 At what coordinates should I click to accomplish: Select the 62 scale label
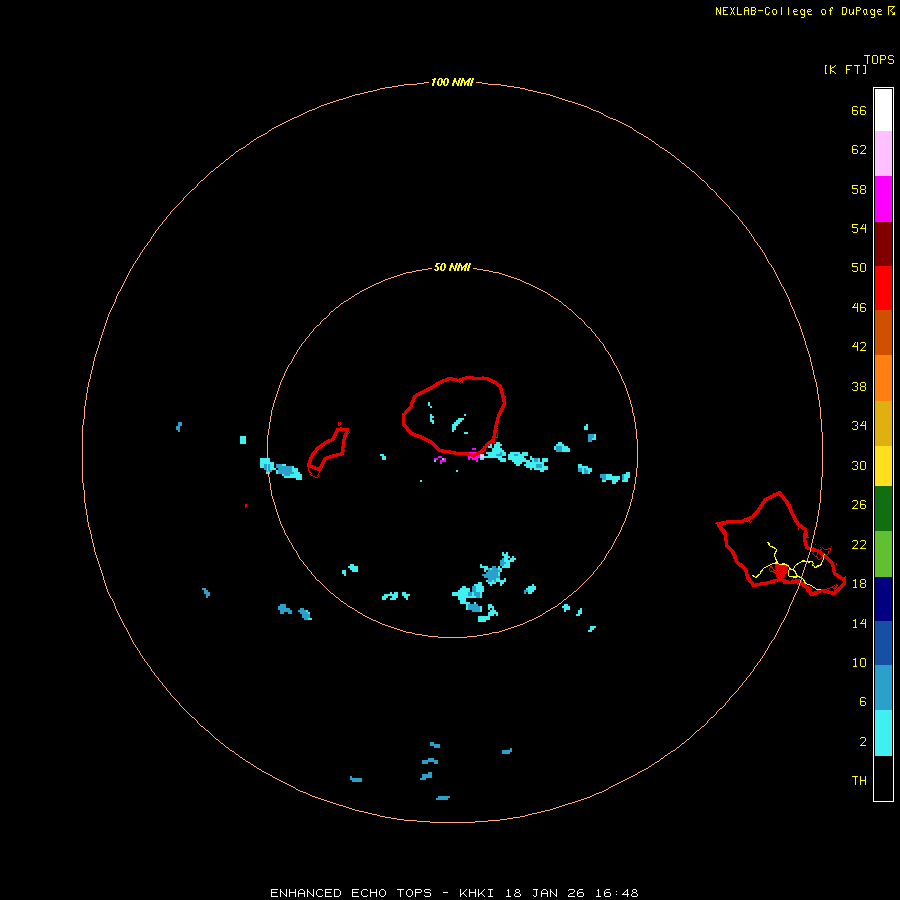click(x=859, y=150)
